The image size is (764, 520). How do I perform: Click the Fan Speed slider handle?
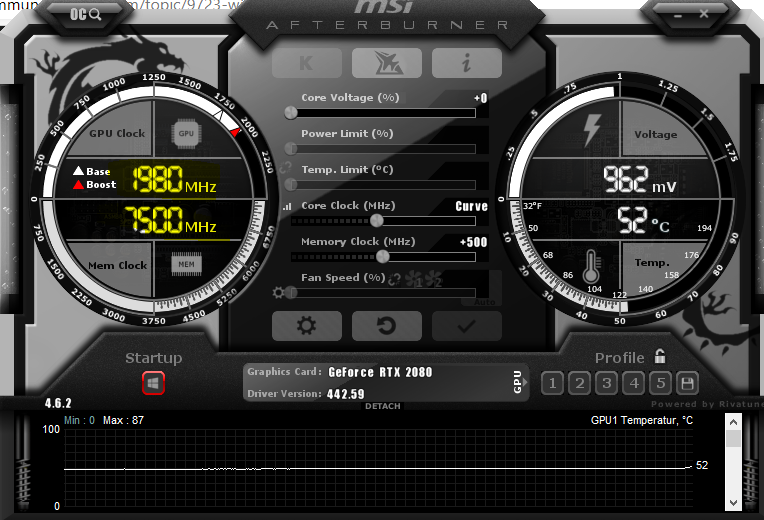coord(291,292)
